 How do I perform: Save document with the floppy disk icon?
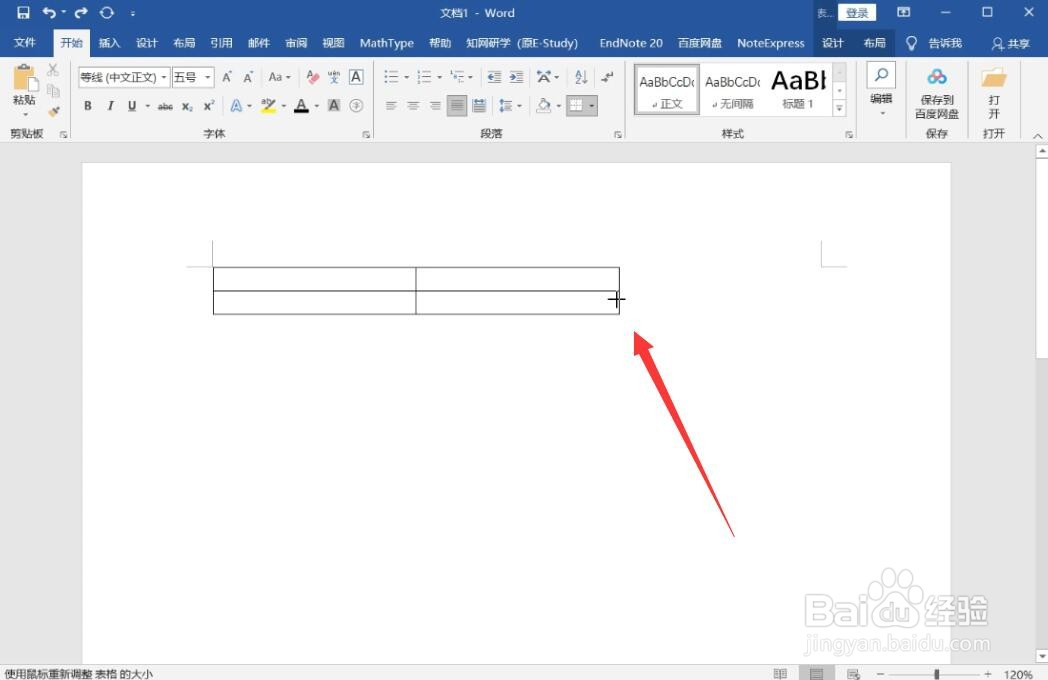point(23,13)
